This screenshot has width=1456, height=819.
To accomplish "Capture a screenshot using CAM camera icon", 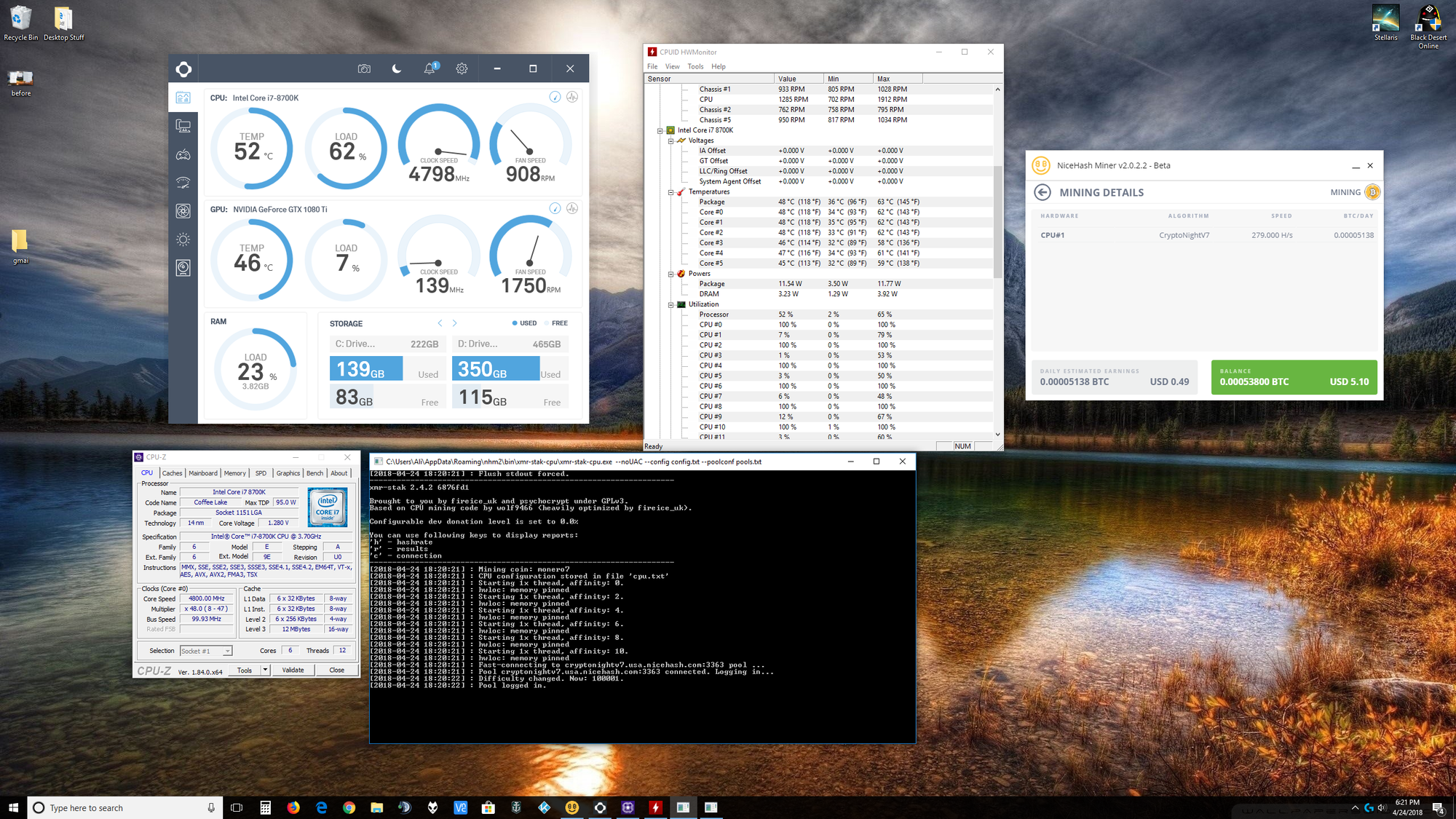I will (x=364, y=68).
